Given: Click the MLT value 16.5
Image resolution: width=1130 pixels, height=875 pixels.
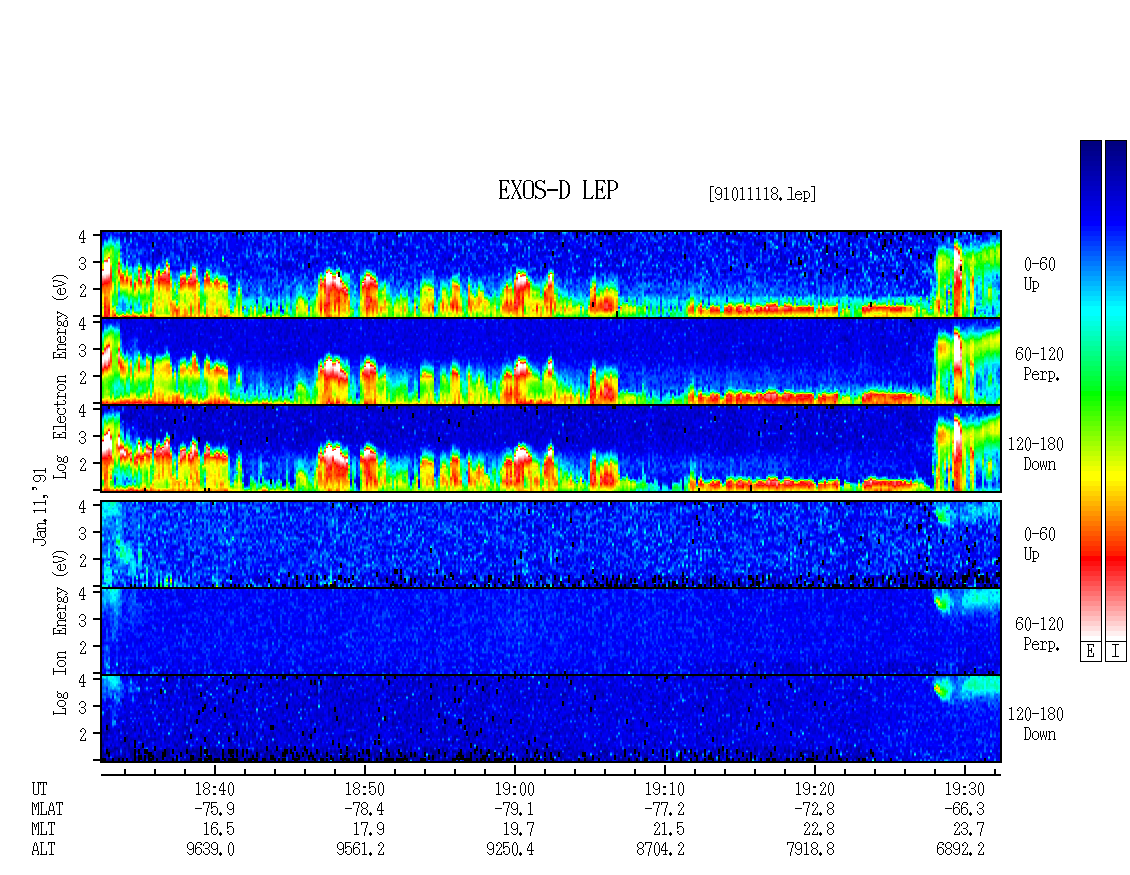Looking at the screenshot, I should 219,830.
